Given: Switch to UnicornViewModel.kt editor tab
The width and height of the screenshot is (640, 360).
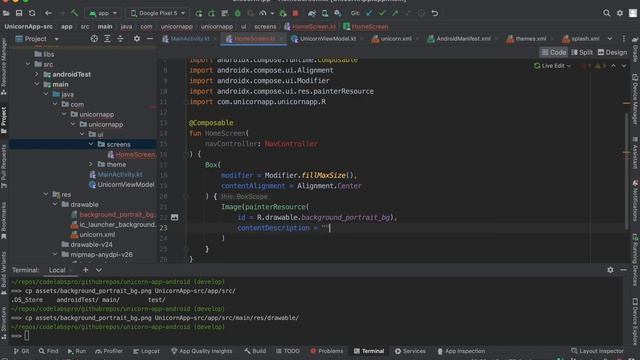Looking at the screenshot, I should tap(324, 39).
